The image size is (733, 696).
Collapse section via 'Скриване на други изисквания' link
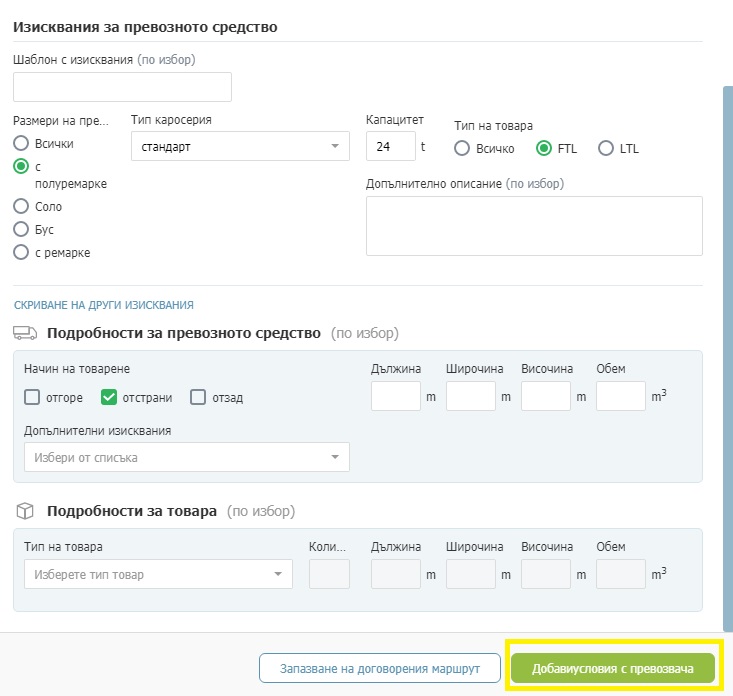coord(104,305)
